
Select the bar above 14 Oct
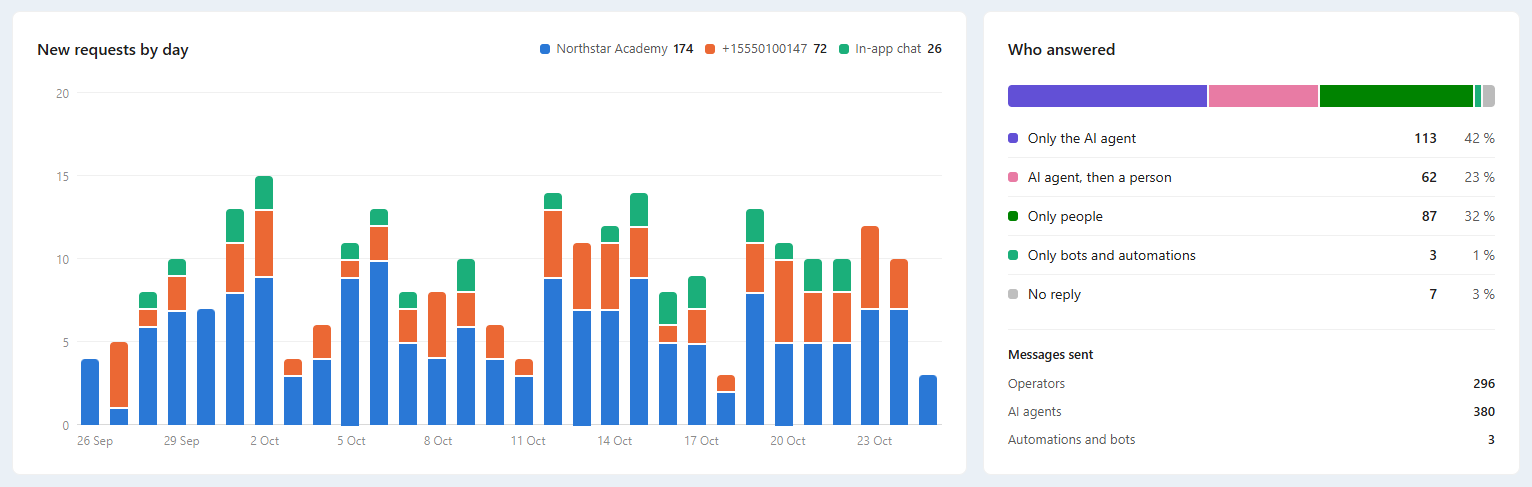(610, 326)
